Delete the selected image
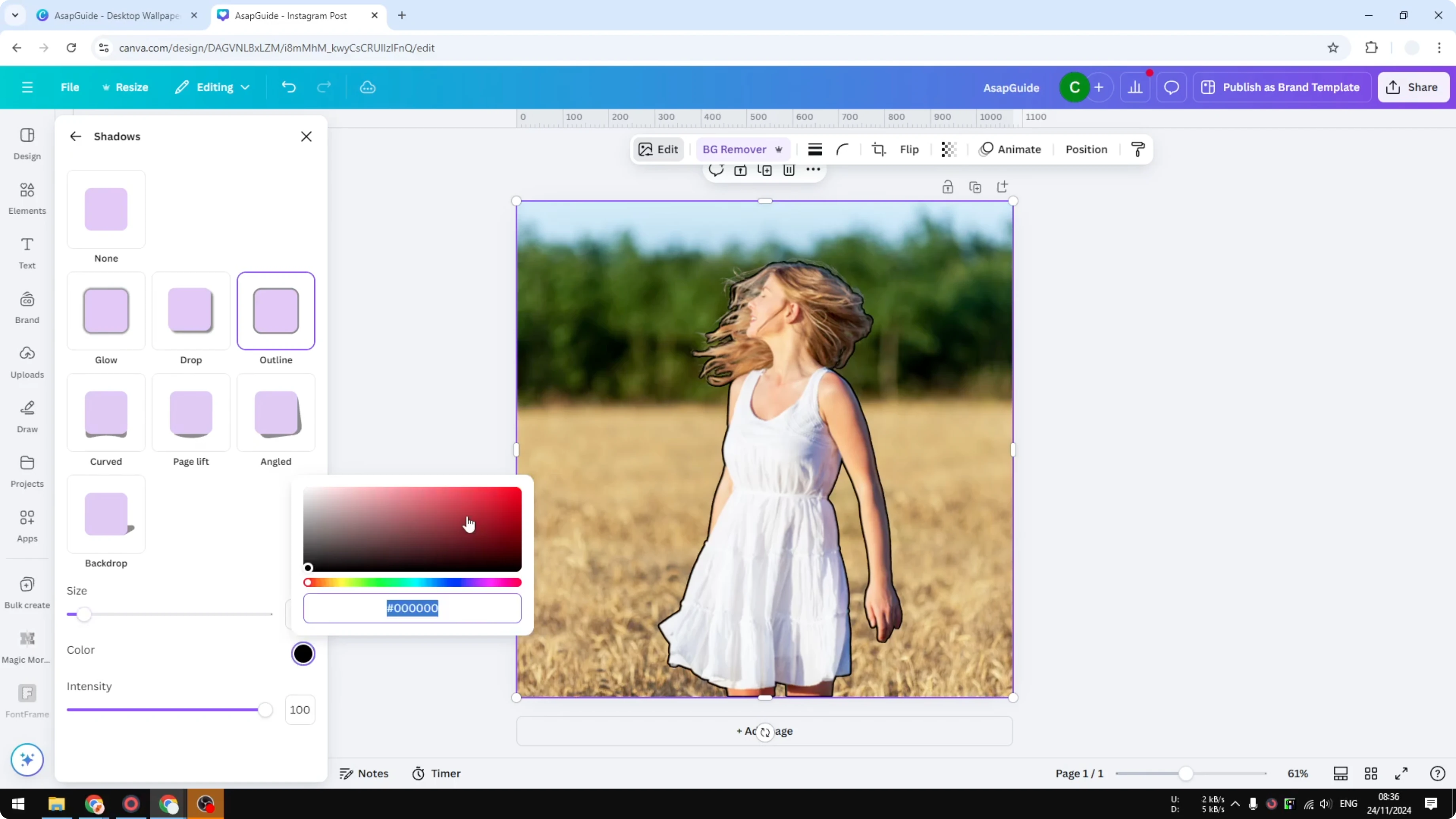 789,170
